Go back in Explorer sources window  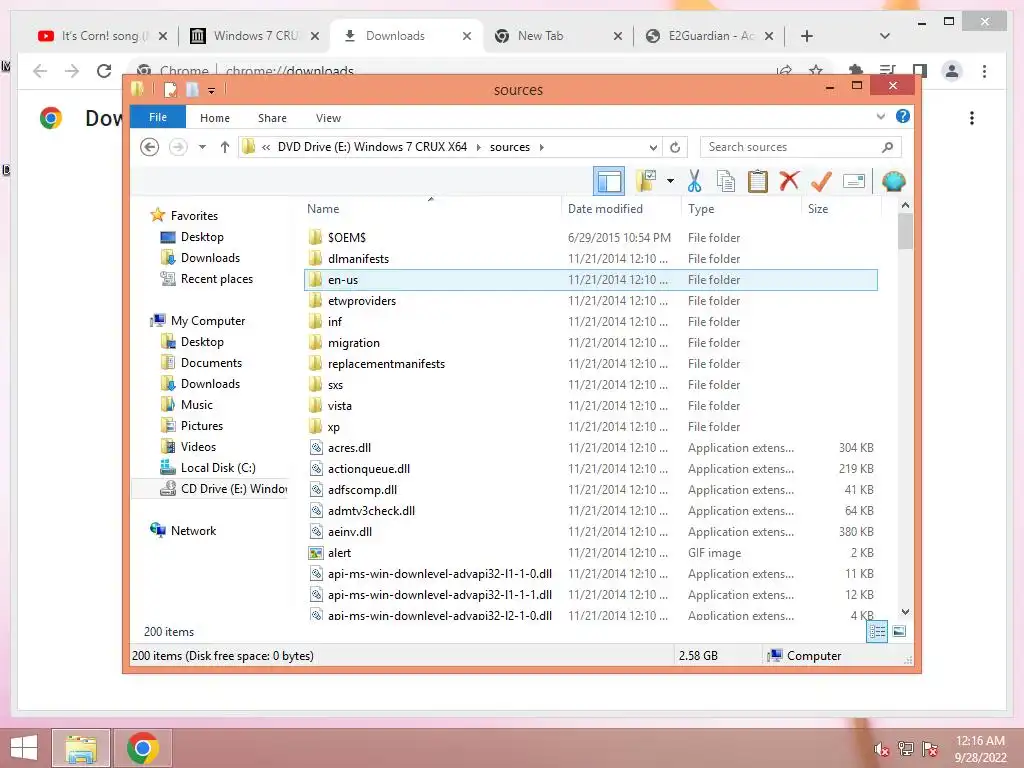150,147
